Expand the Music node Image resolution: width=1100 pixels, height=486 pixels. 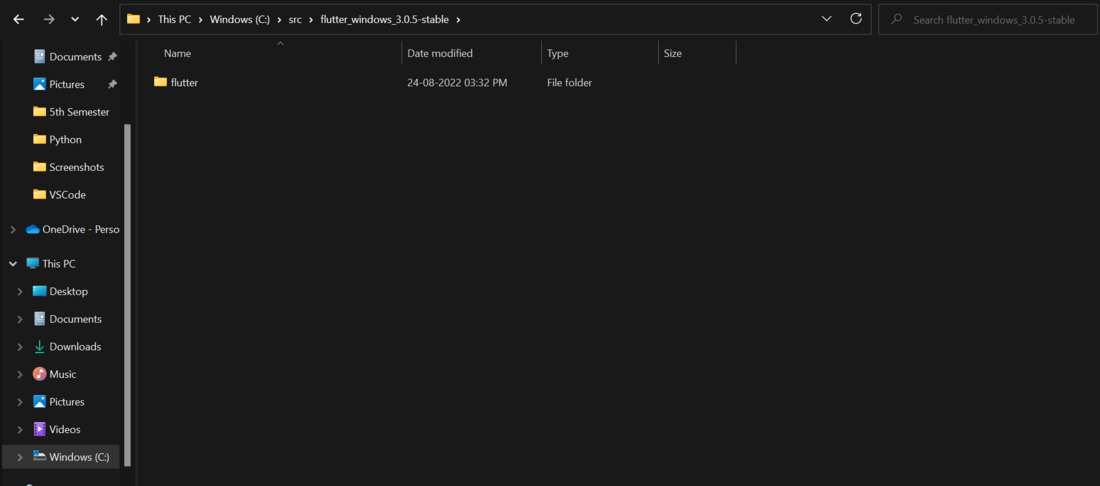coord(20,374)
